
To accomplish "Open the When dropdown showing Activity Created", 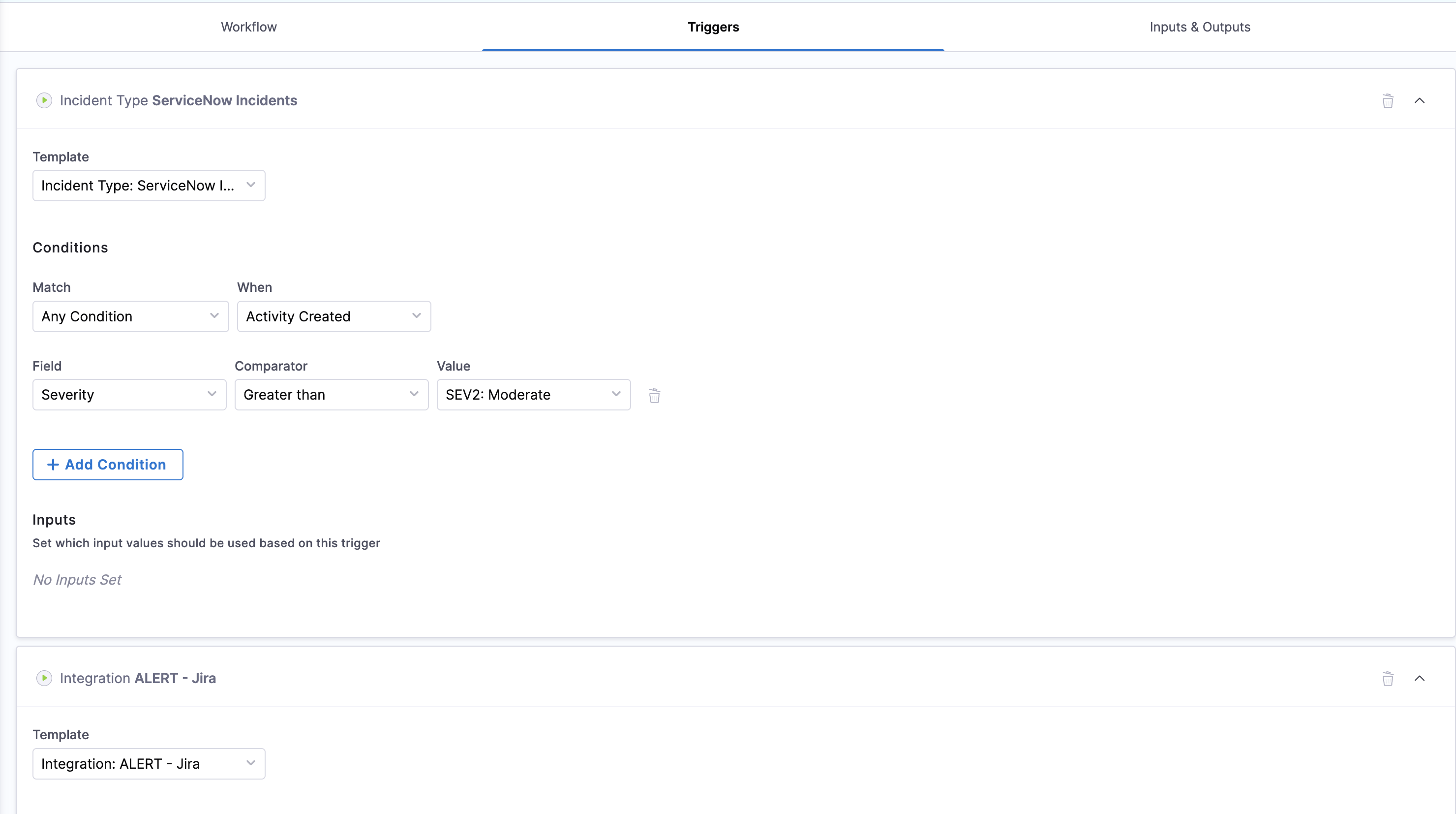I will tap(334, 316).
